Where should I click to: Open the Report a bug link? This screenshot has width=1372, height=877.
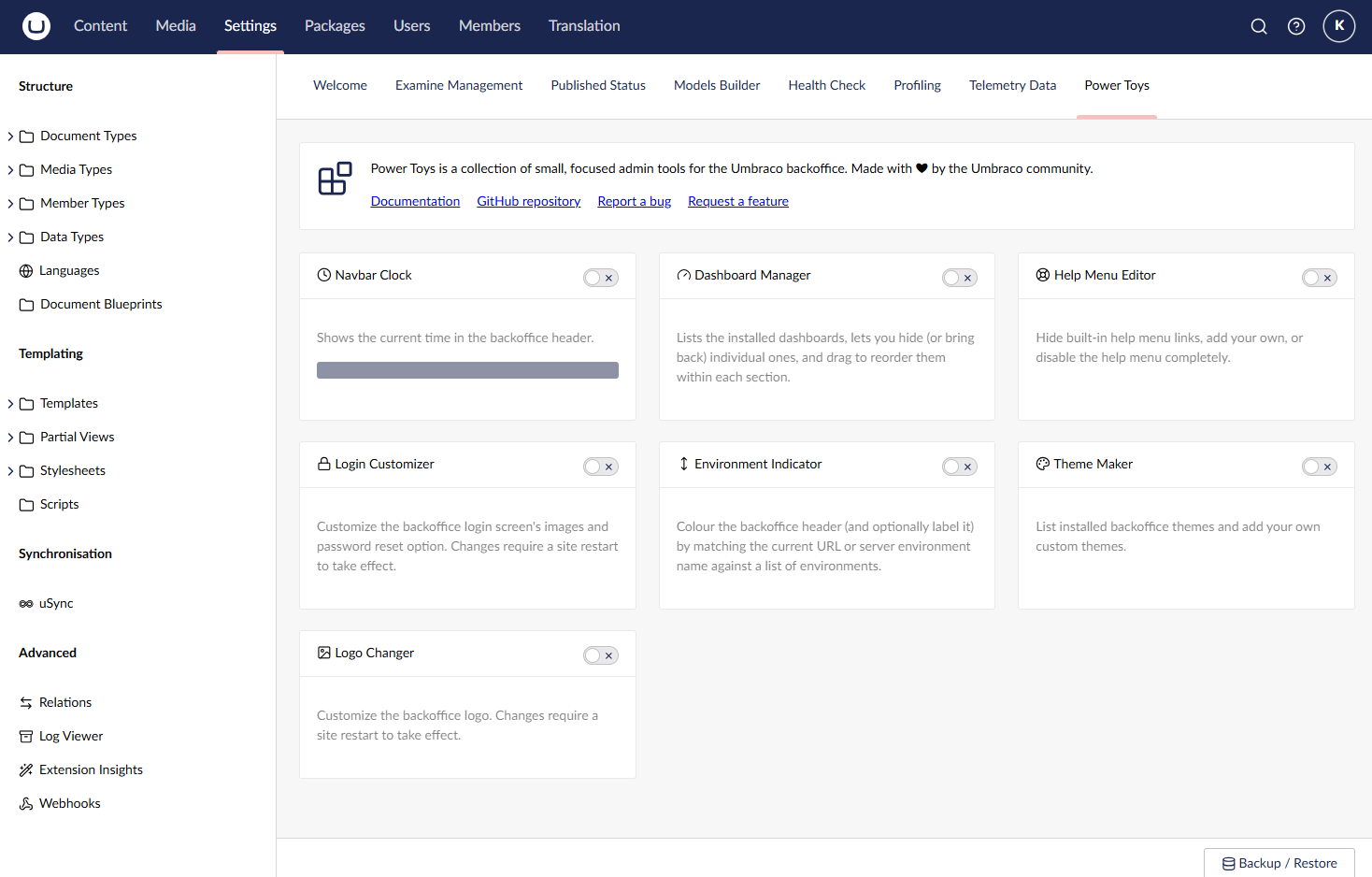635,201
